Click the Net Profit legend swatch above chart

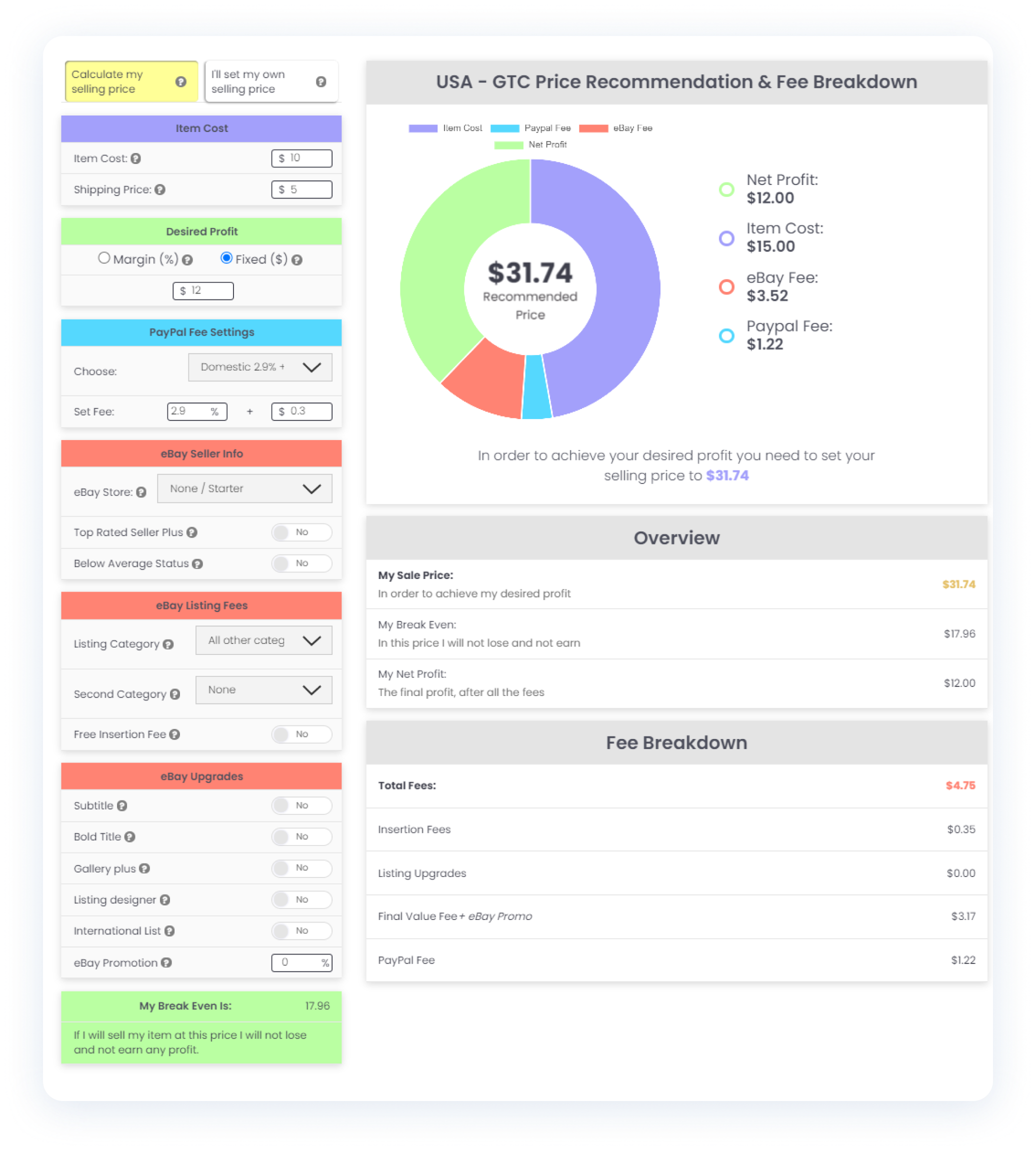pos(509,145)
